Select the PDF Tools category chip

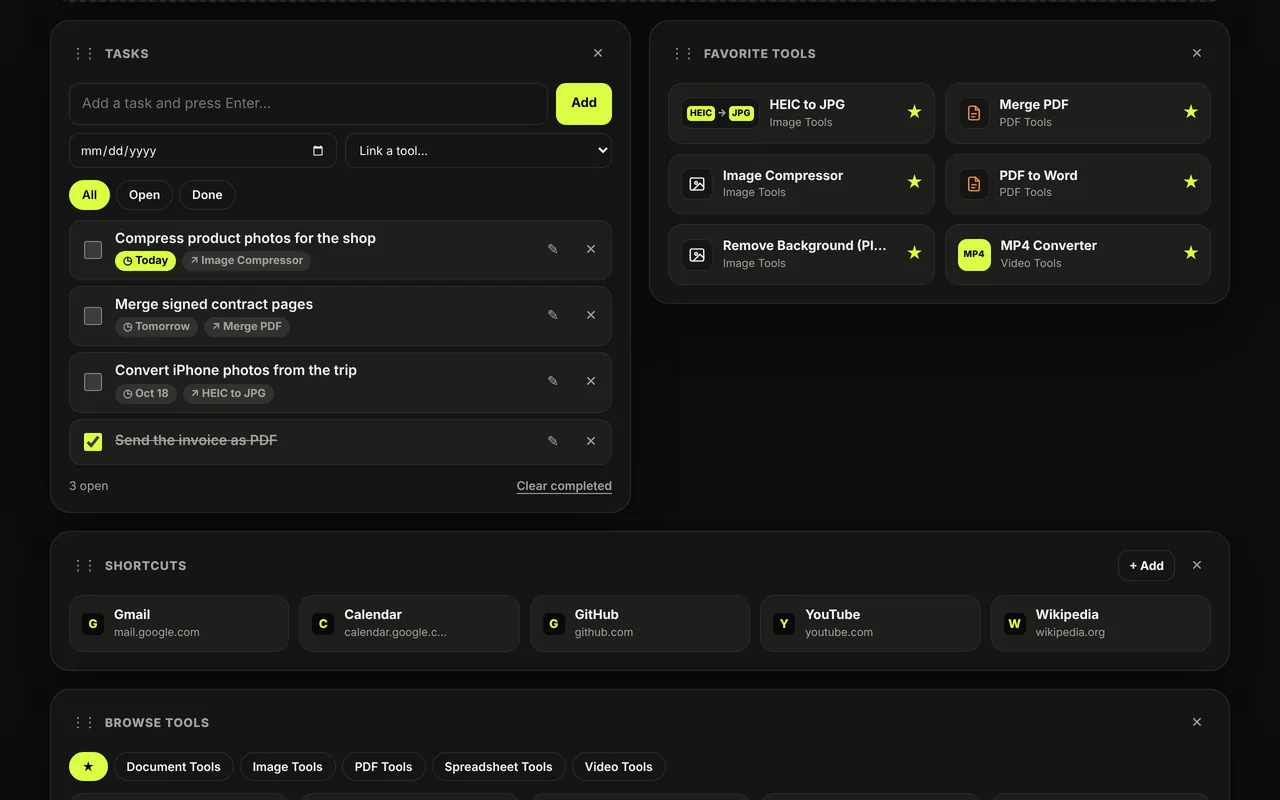click(x=383, y=767)
